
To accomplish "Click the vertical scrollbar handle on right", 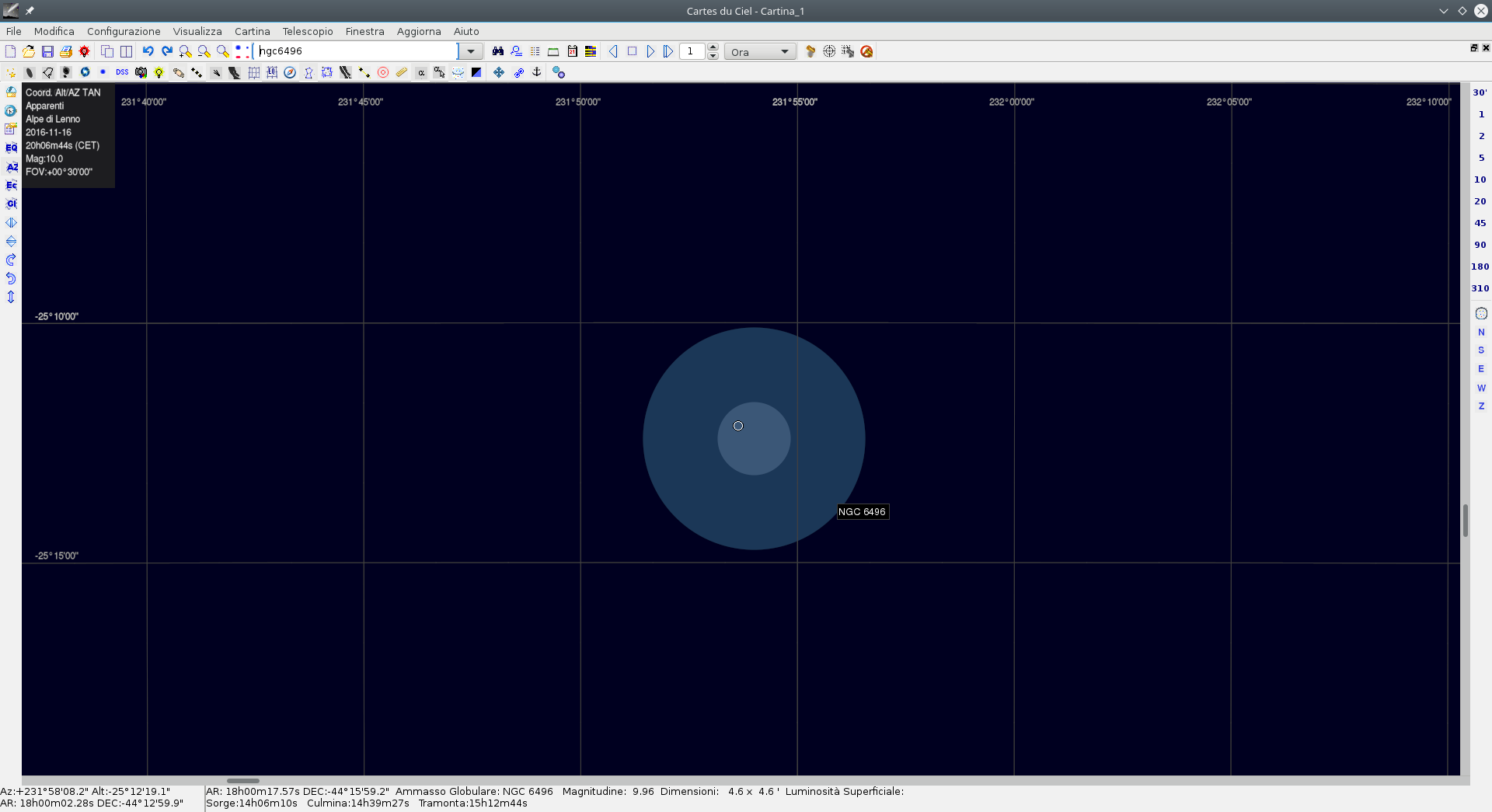I will pyautogui.click(x=1466, y=521).
